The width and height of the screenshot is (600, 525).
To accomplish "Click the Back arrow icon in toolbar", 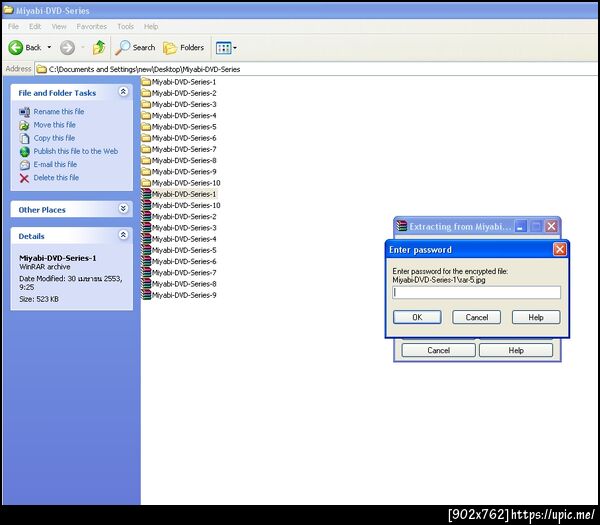I will (16, 48).
